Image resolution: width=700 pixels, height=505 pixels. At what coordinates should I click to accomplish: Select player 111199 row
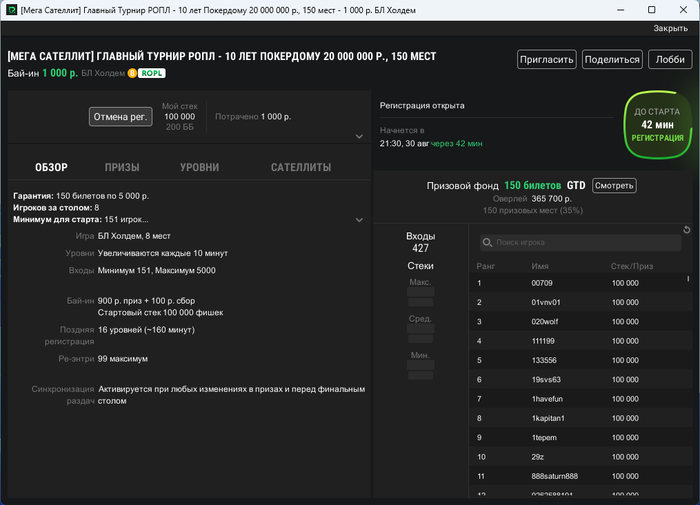click(x=580, y=341)
